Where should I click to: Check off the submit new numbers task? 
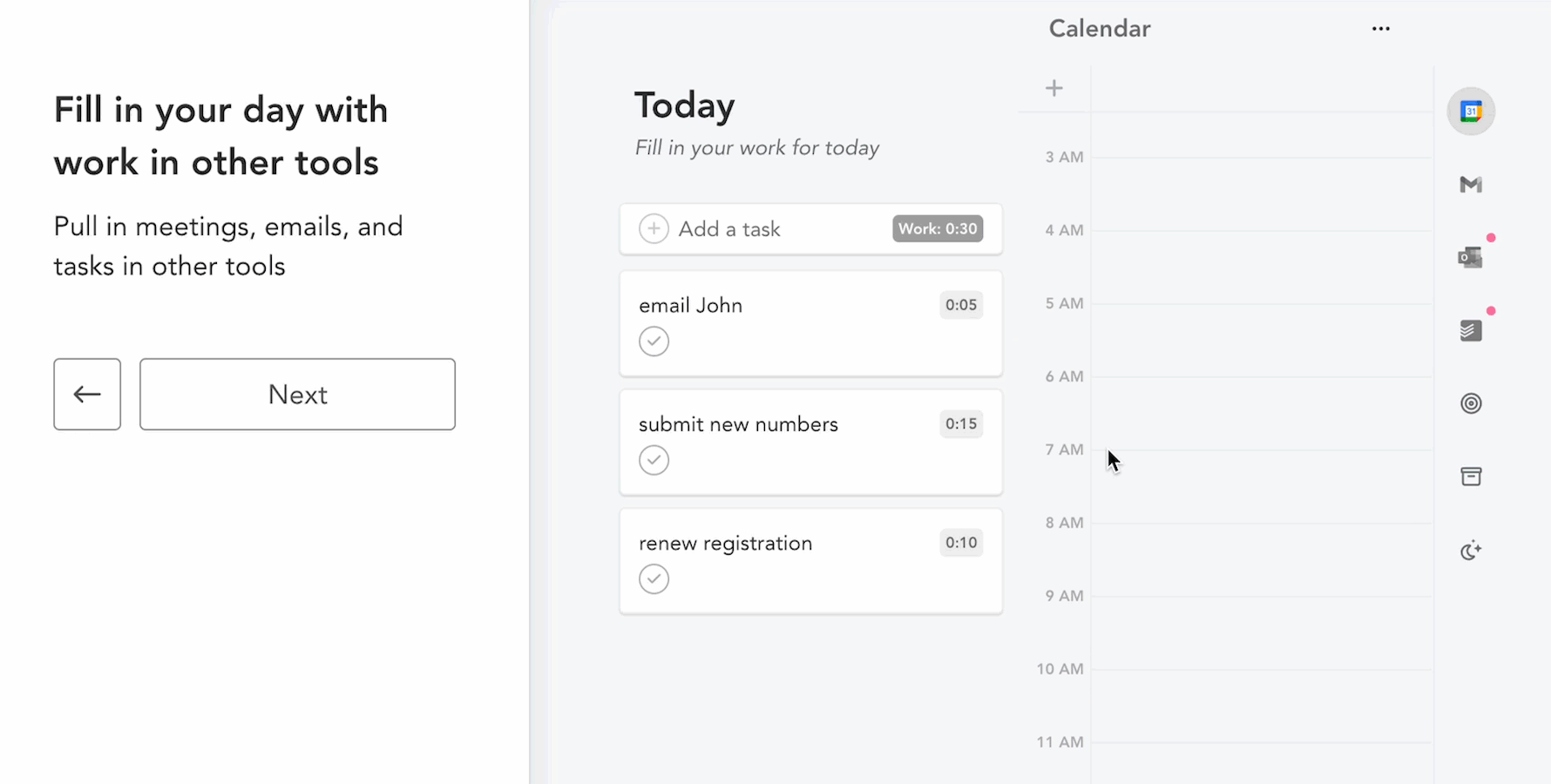(x=654, y=460)
